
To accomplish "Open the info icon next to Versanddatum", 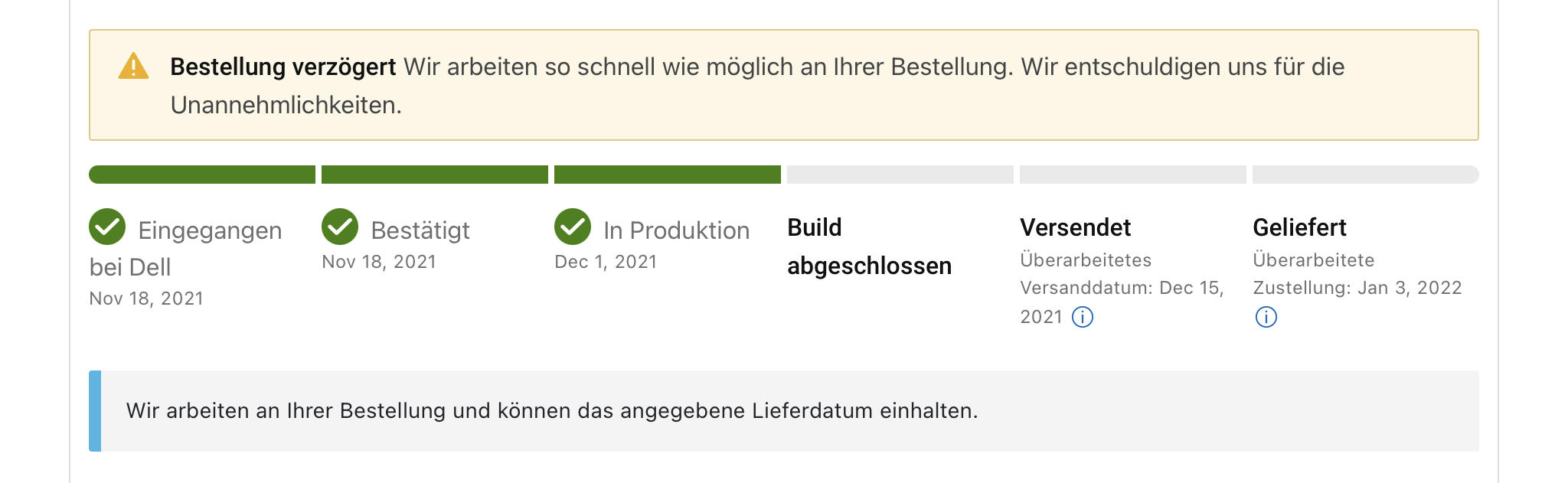I will [x=1083, y=317].
